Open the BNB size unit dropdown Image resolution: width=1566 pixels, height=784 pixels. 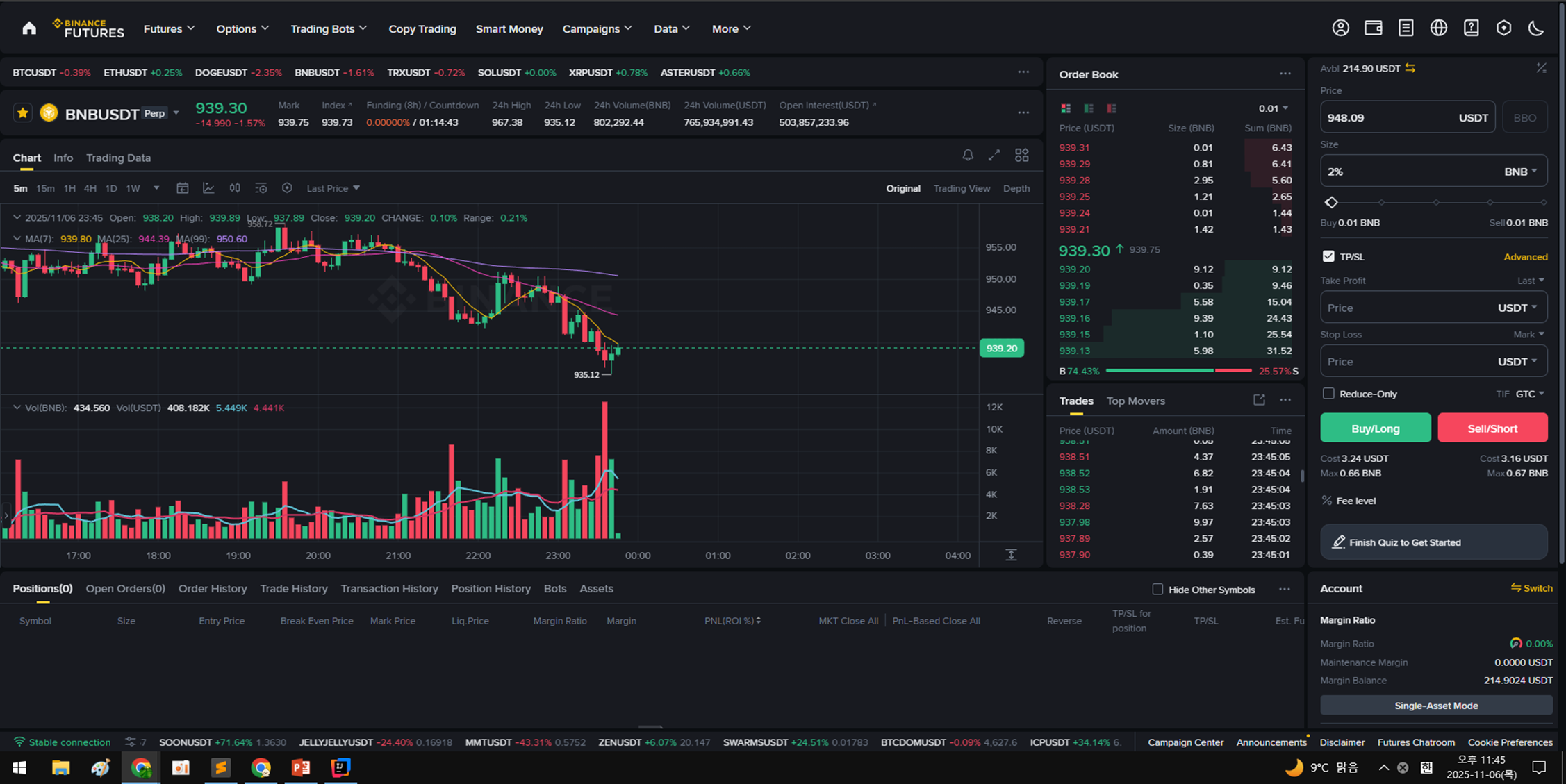coord(1521,172)
